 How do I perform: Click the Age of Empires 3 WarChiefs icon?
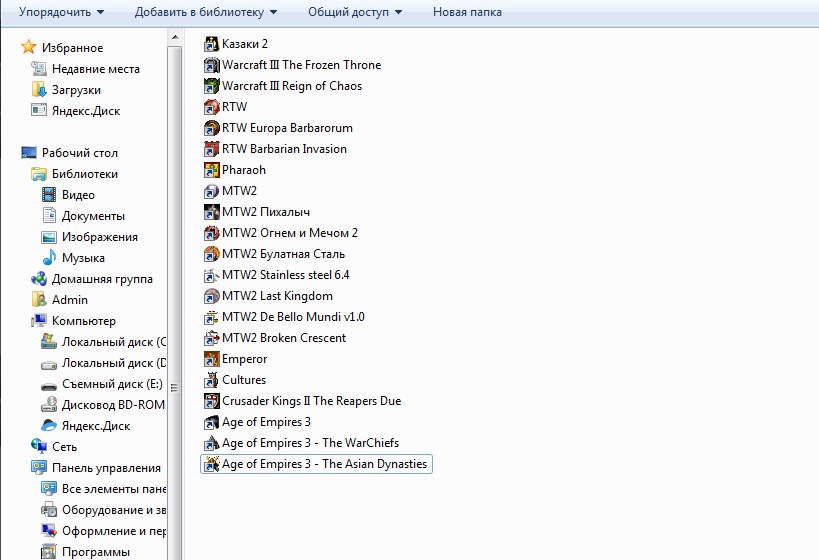pyautogui.click(x=211, y=443)
